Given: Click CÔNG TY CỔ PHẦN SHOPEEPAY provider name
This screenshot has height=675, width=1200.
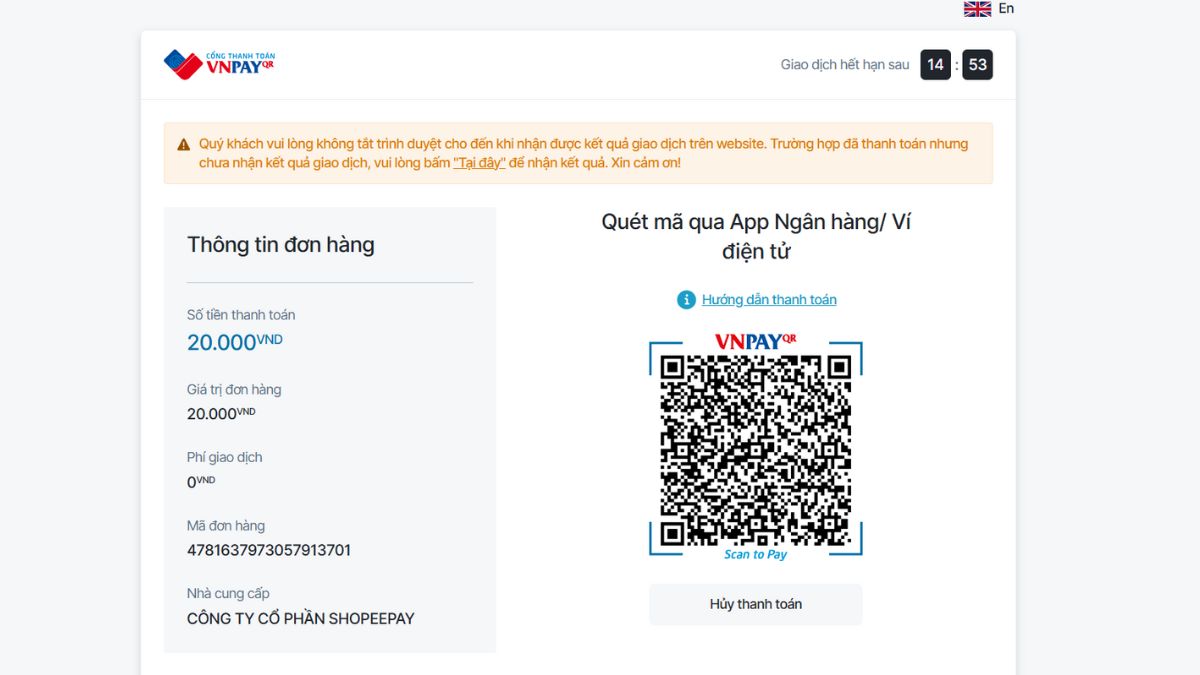Looking at the screenshot, I should coord(301,618).
